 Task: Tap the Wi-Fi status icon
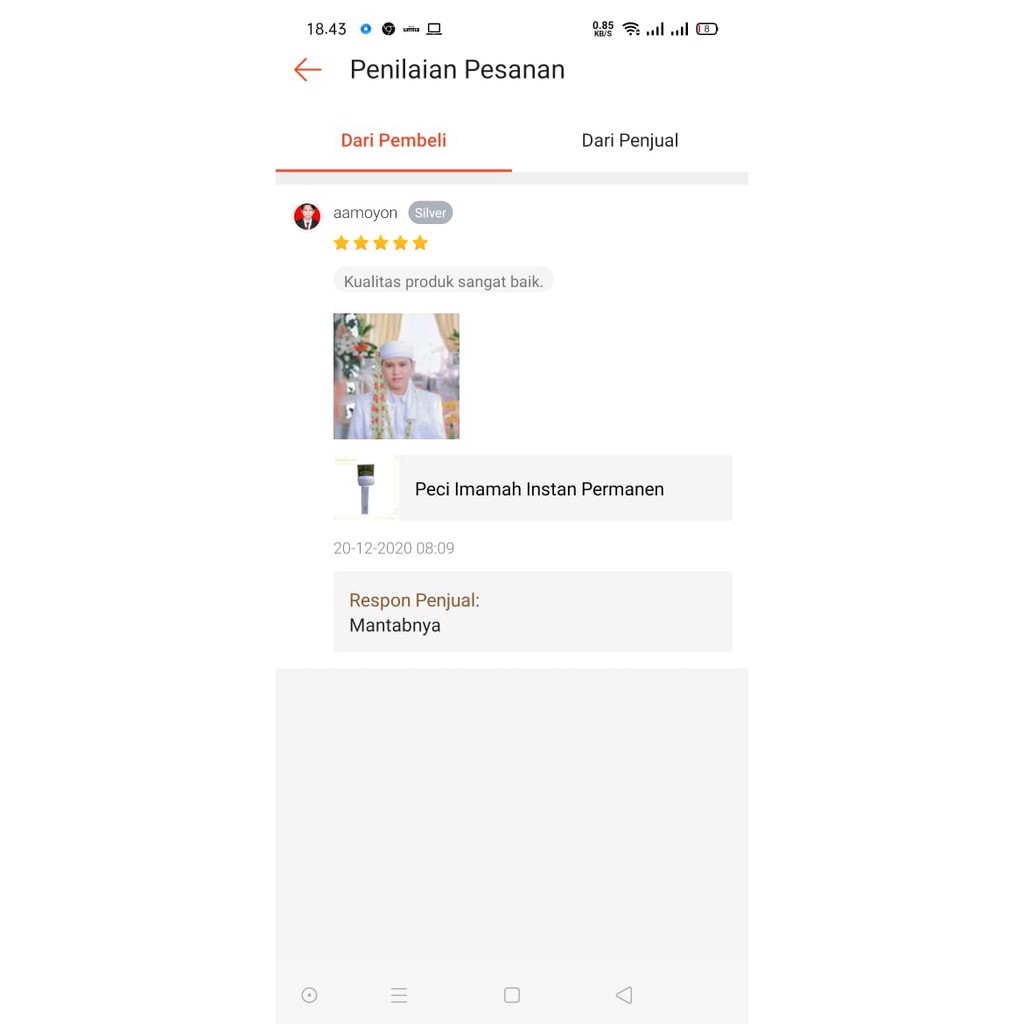click(631, 29)
